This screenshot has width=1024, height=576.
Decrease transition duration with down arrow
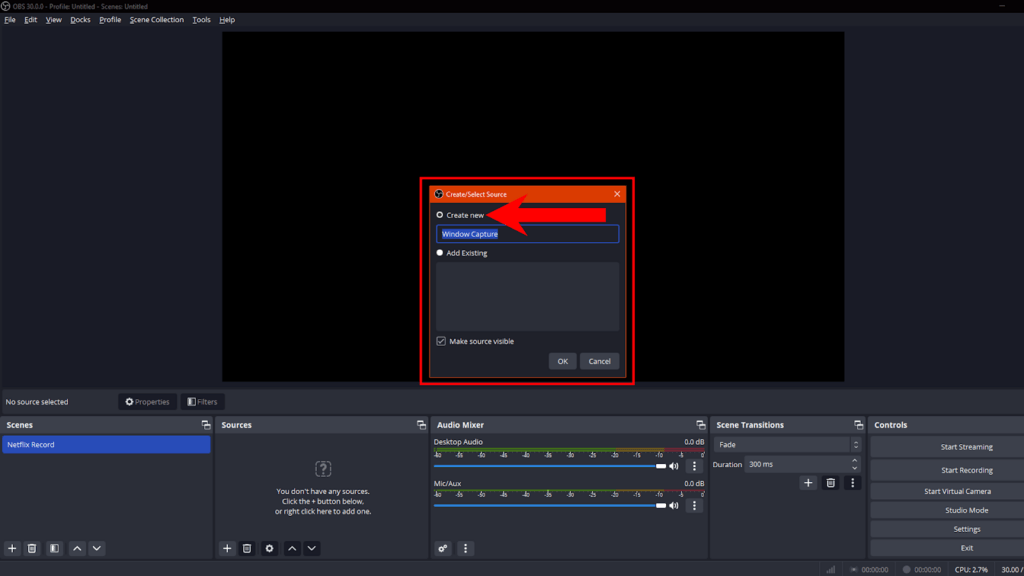tap(854, 468)
